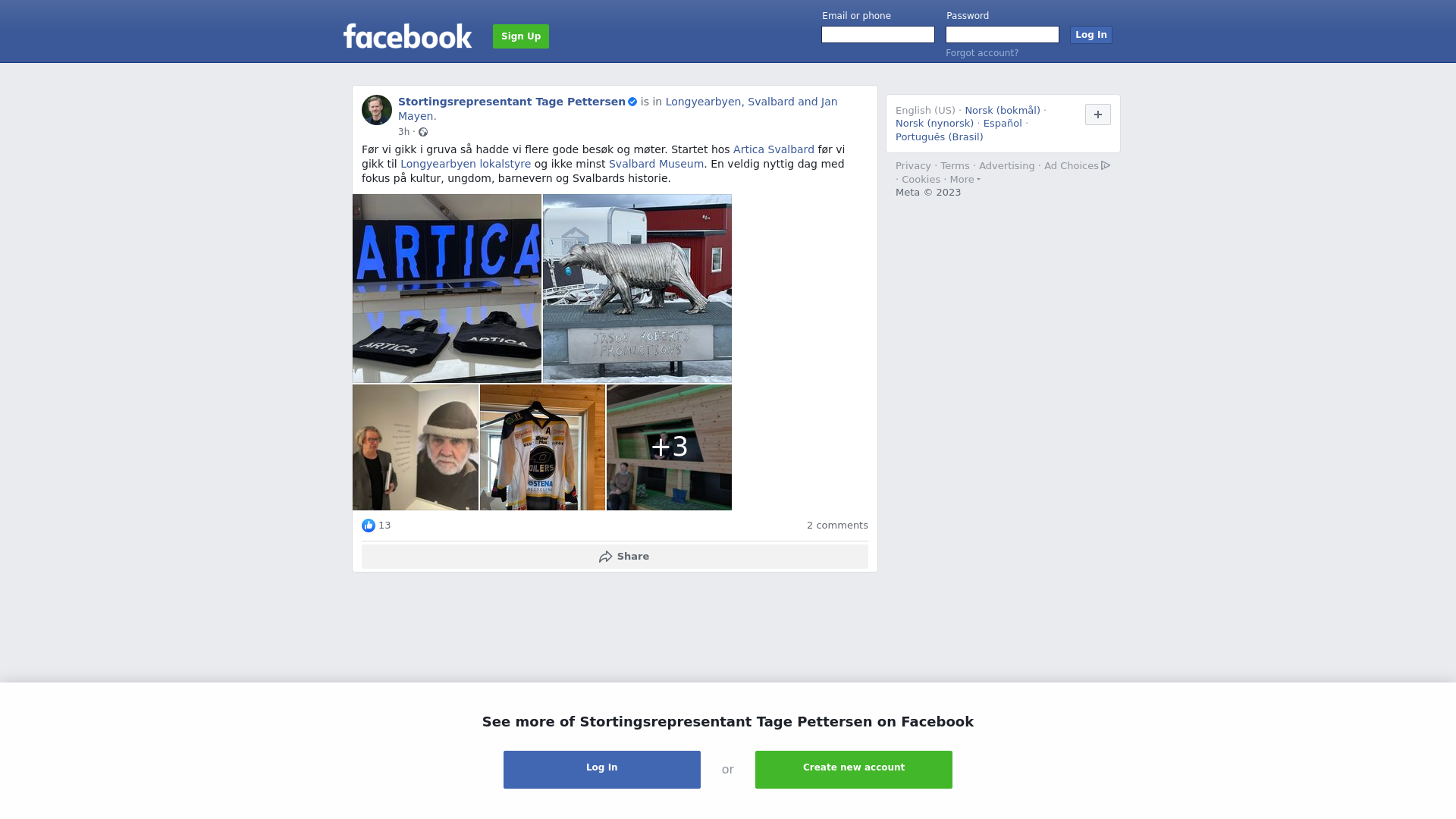View the 2 comments
The image size is (1456, 819).
(x=837, y=526)
